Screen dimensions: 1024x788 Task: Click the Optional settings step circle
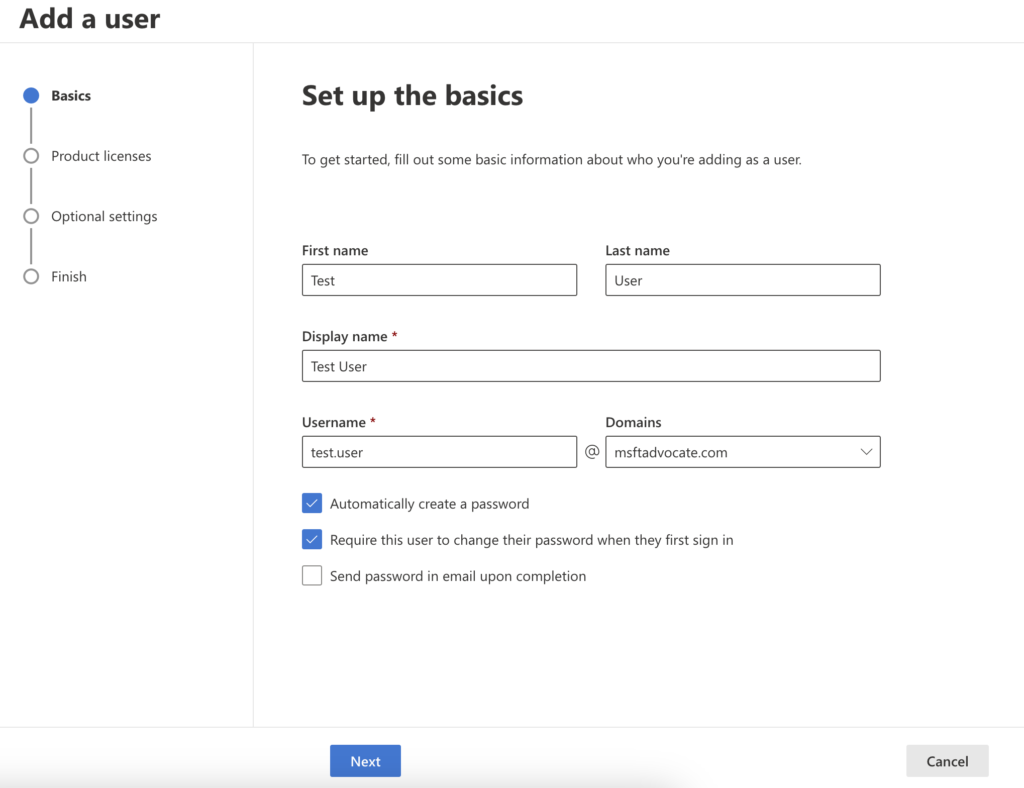(x=31, y=216)
